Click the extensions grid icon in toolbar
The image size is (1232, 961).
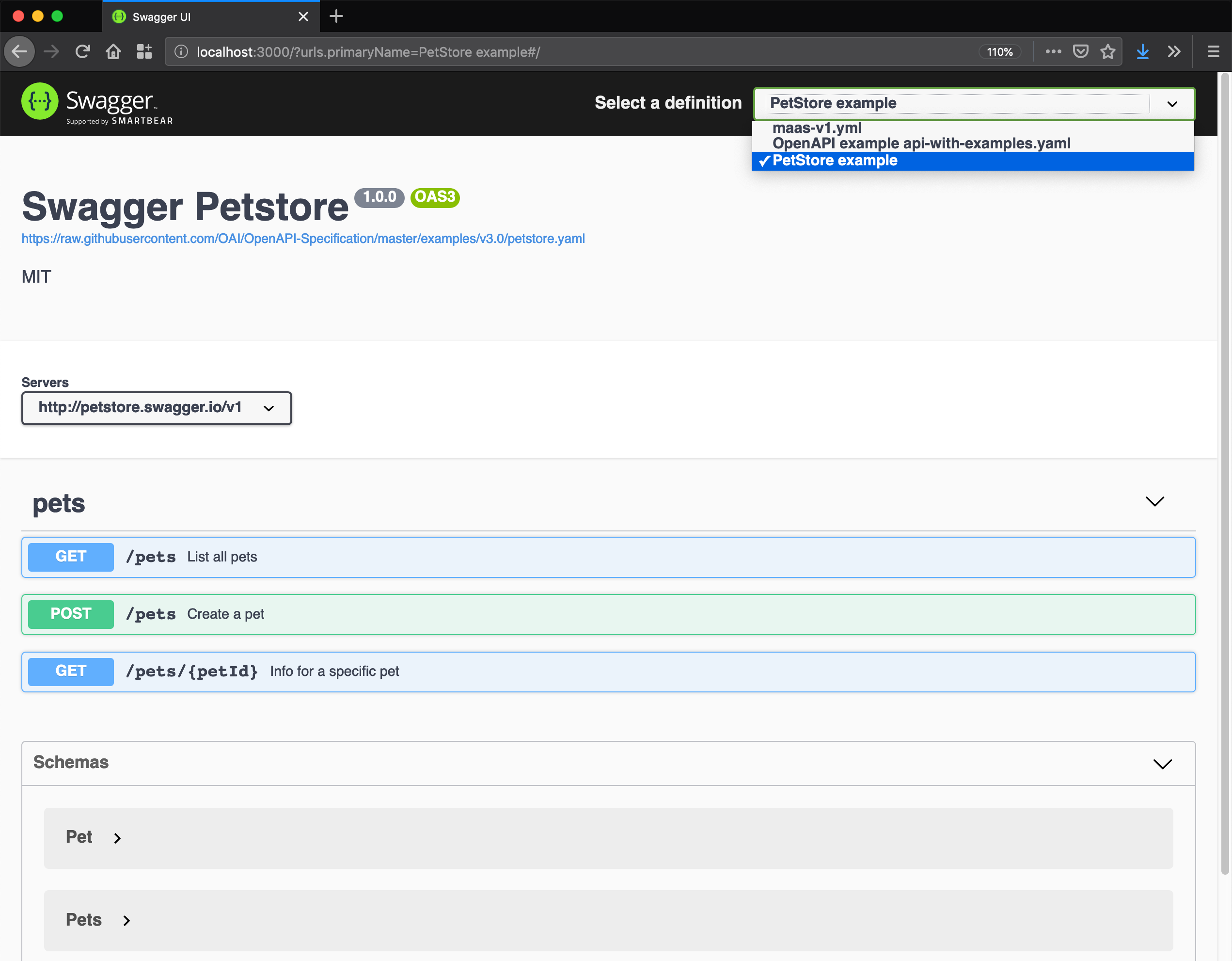[144, 52]
